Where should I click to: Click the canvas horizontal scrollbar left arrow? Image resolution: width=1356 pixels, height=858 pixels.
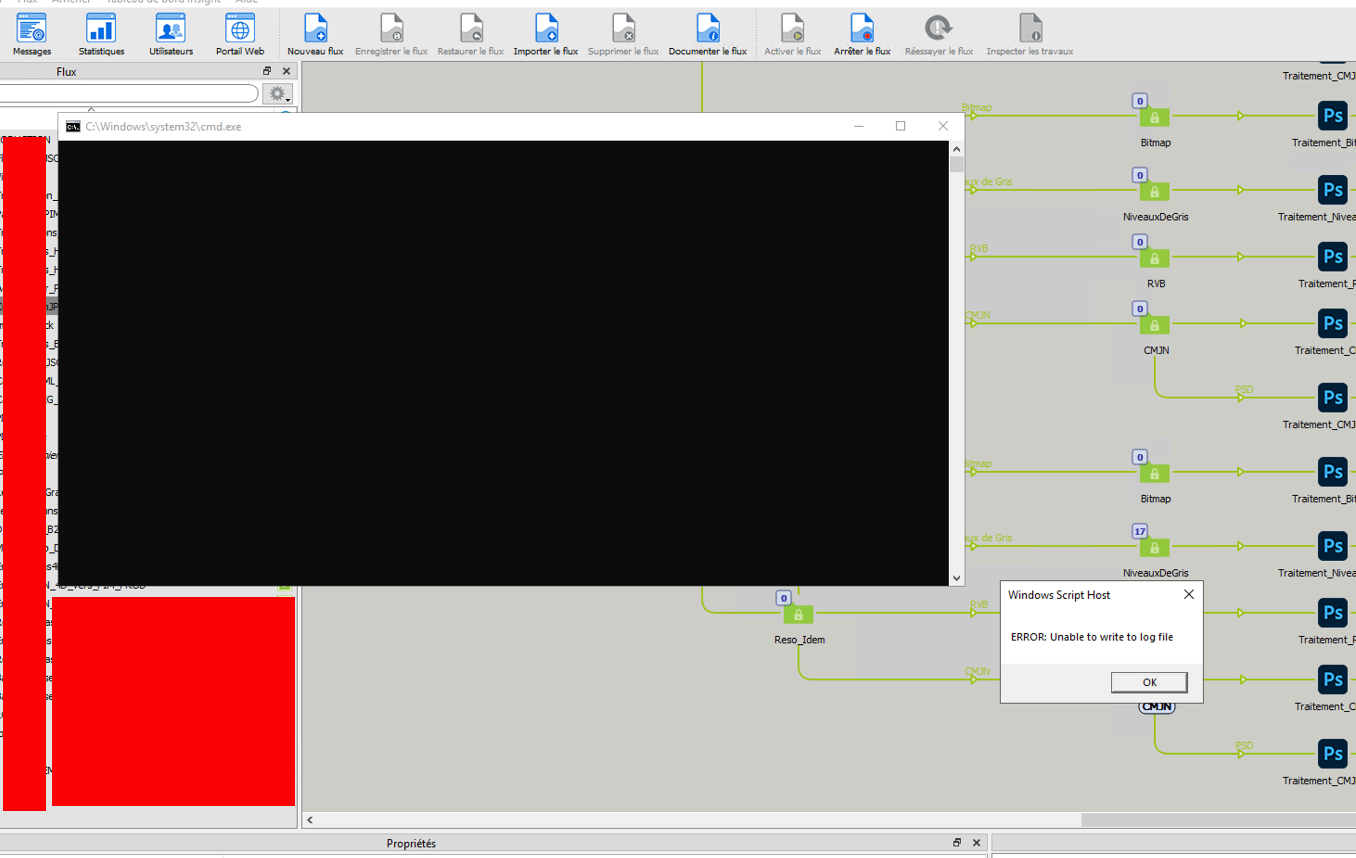310,820
